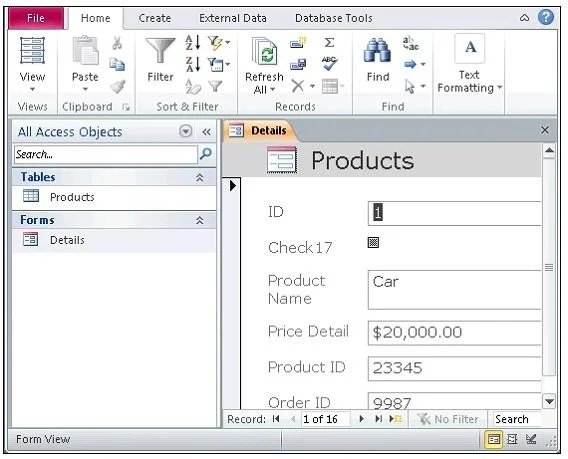Create new blank record navigation button
568x459 pixels.
tap(395, 419)
